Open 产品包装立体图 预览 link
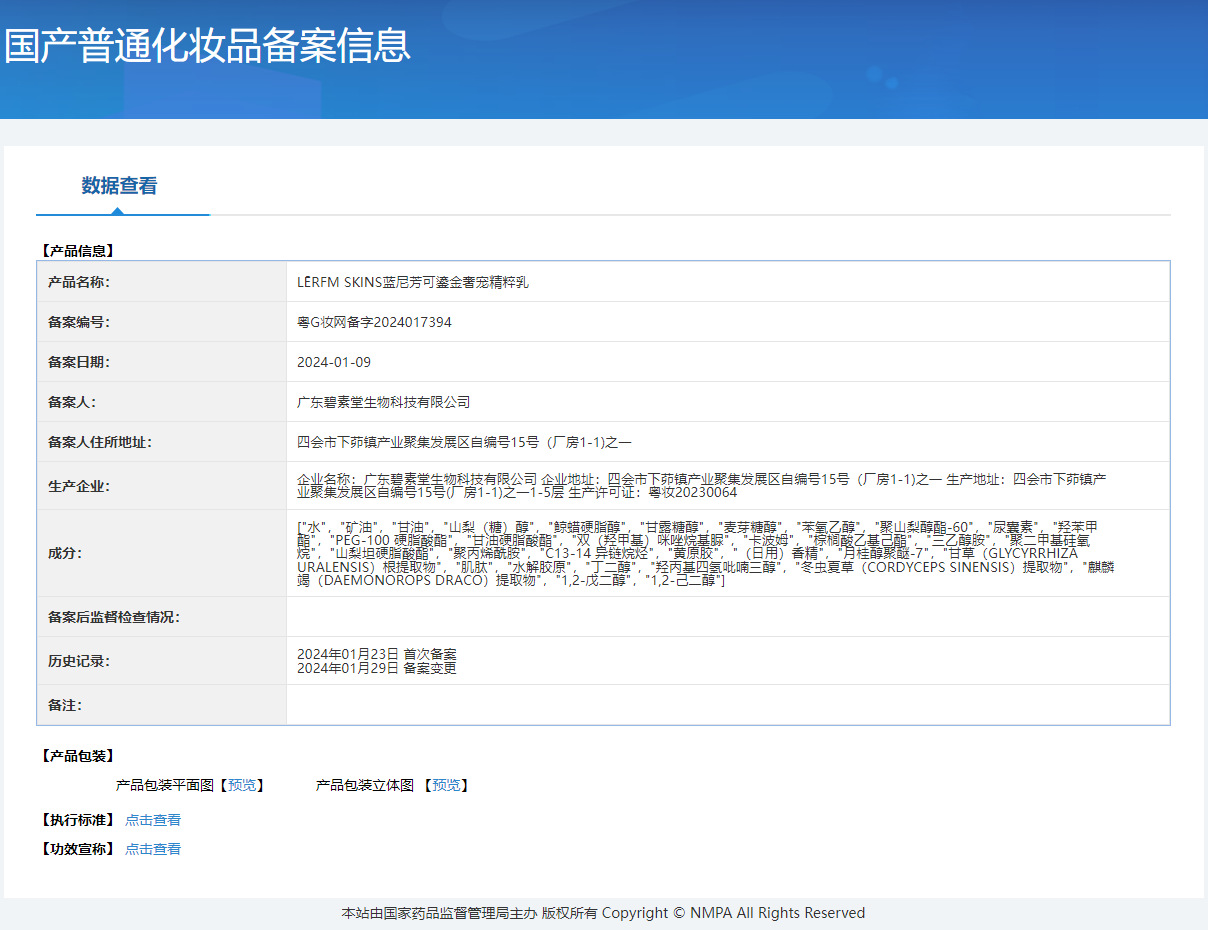This screenshot has width=1208, height=930. pyautogui.click(x=446, y=786)
